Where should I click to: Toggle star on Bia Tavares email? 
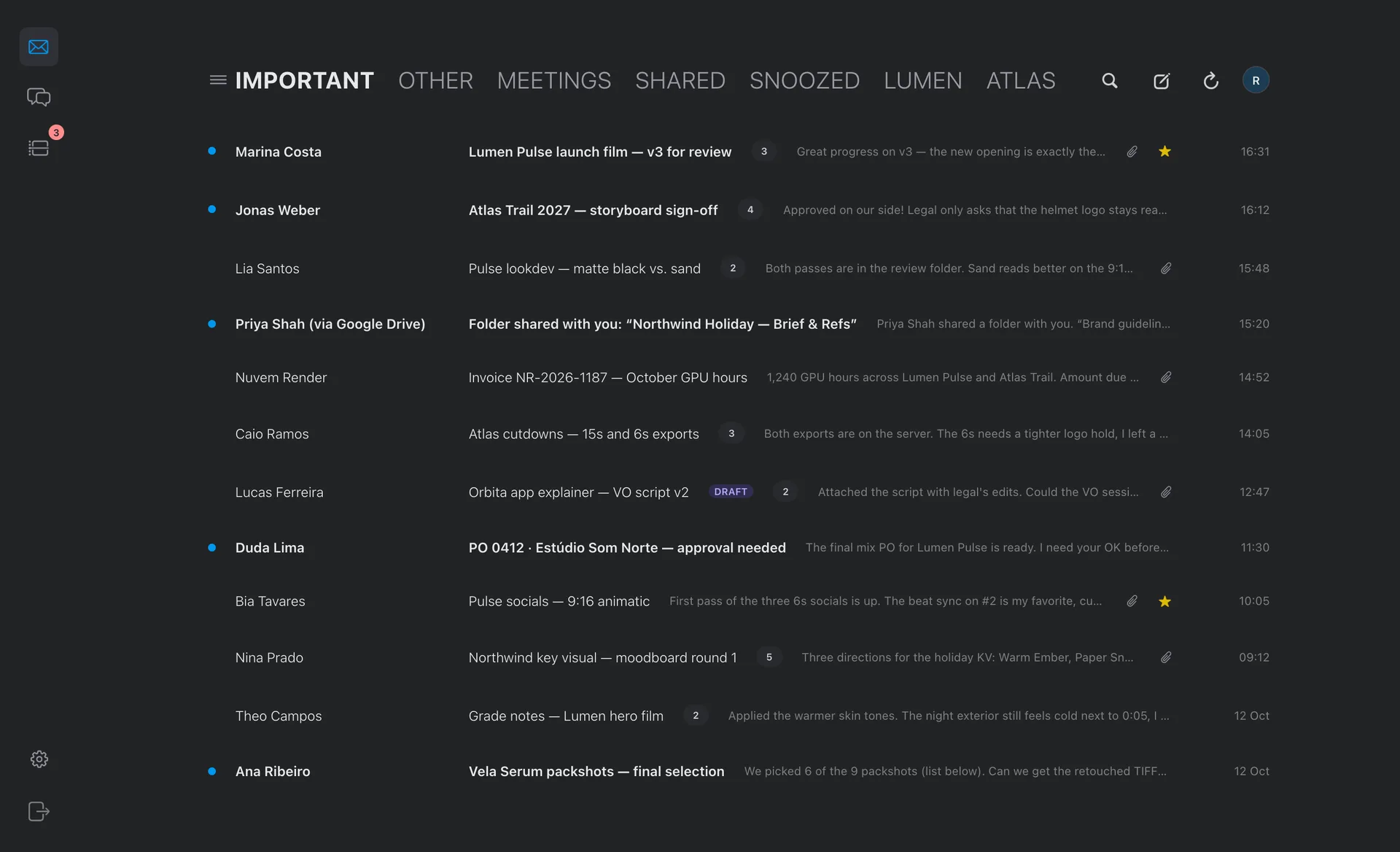click(x=1164, y=601)
